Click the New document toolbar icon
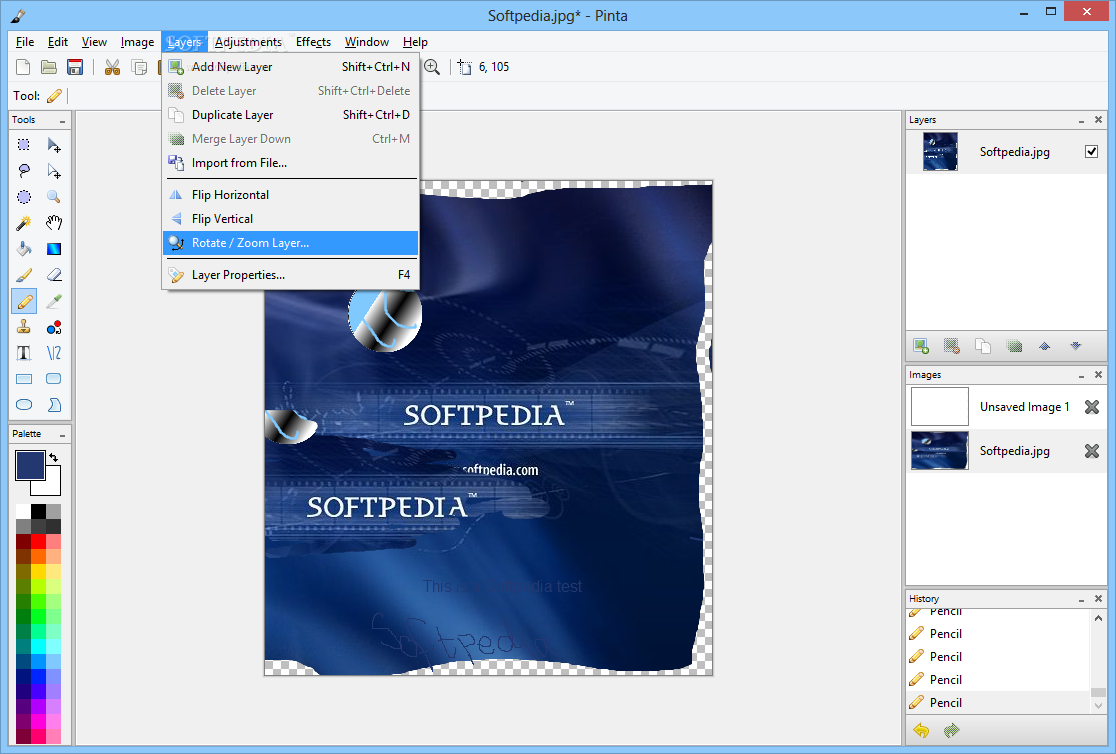 point(23,67)
